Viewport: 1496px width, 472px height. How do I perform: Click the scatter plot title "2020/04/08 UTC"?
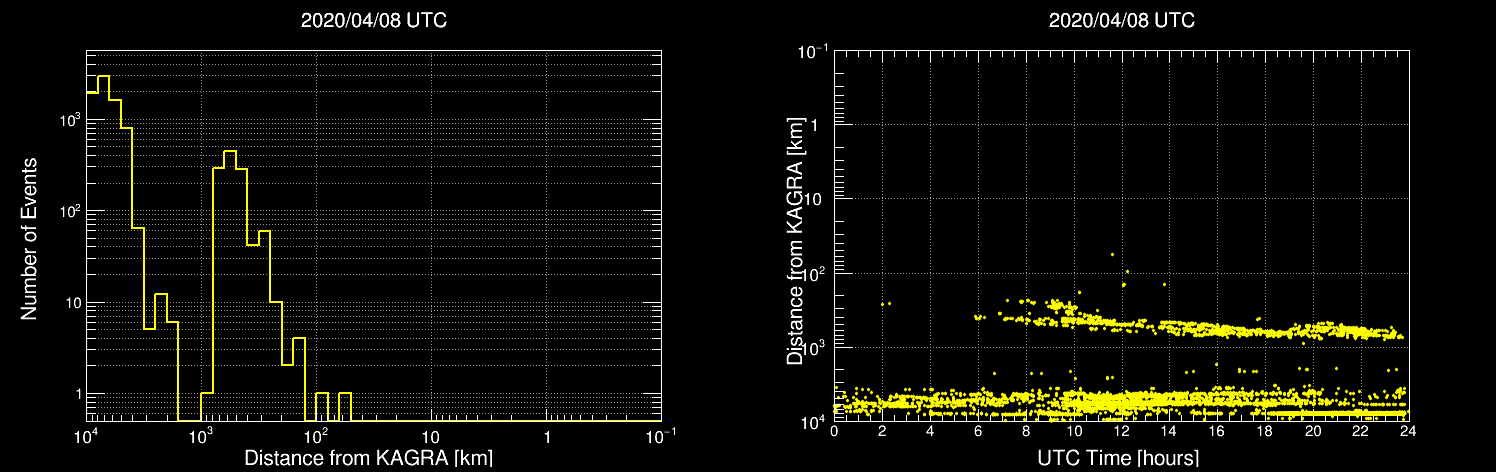coord(1121,20)
